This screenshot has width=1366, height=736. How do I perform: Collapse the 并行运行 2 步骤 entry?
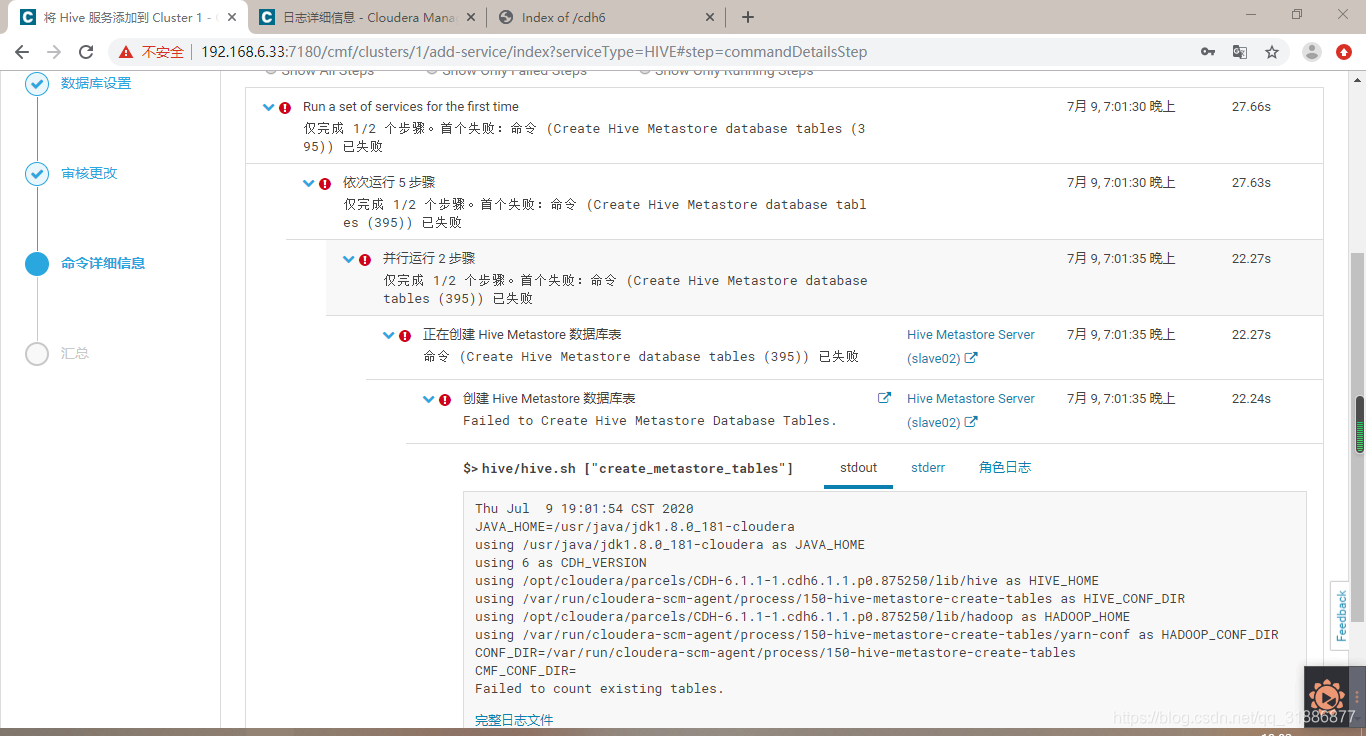[x=349, y=258]
